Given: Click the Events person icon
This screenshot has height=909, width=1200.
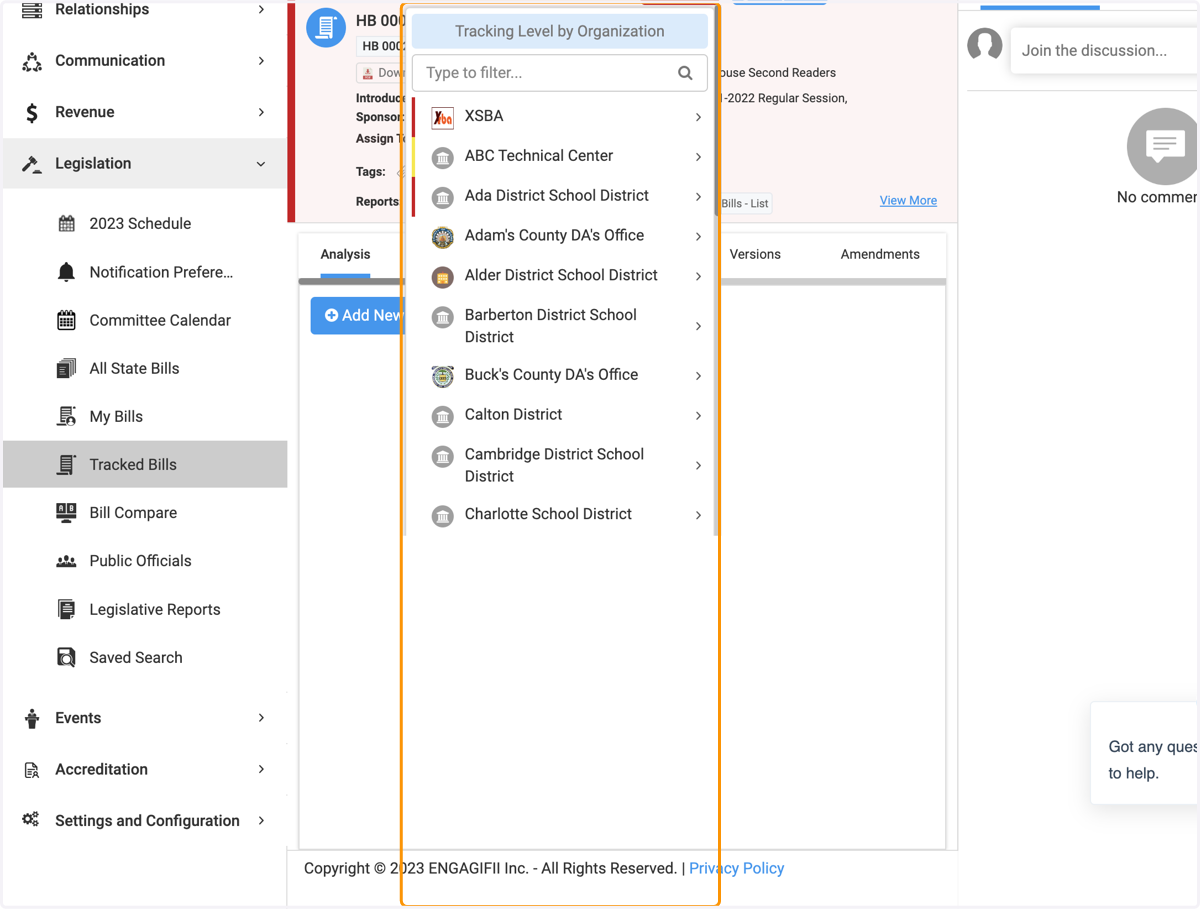Looking at the screenshot, I should (32, 718).
